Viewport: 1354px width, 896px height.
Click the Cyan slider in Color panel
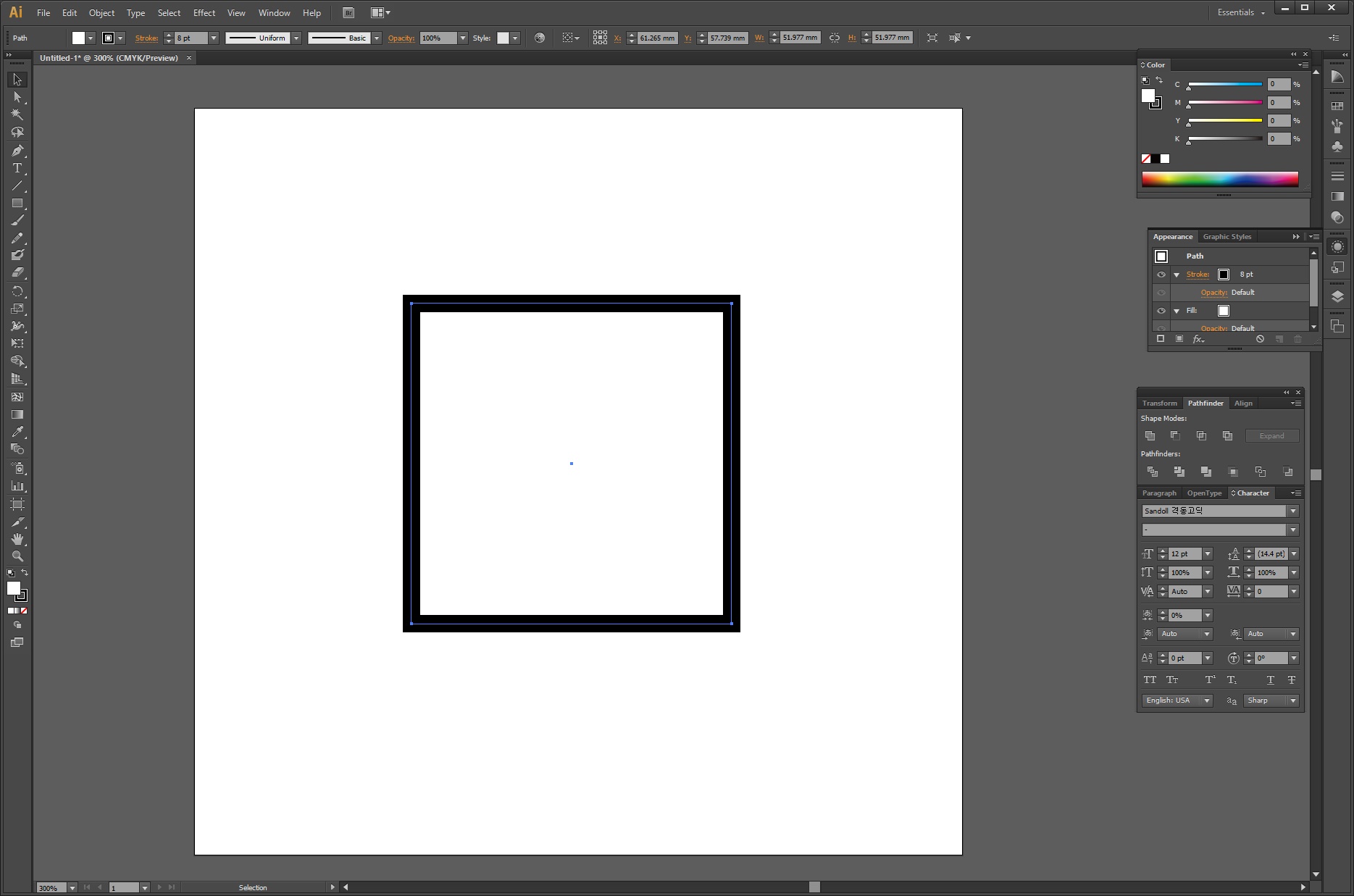pyautogui.click(x=1224, y=85)
